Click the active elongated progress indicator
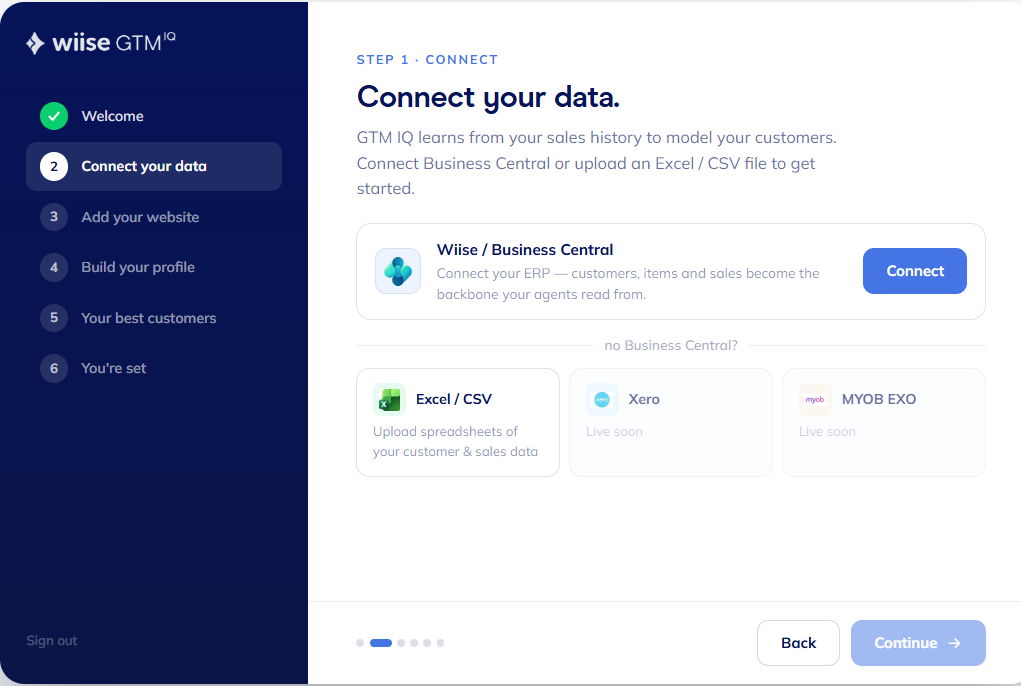Screen dimensions: 1021x686 [381, 643]
